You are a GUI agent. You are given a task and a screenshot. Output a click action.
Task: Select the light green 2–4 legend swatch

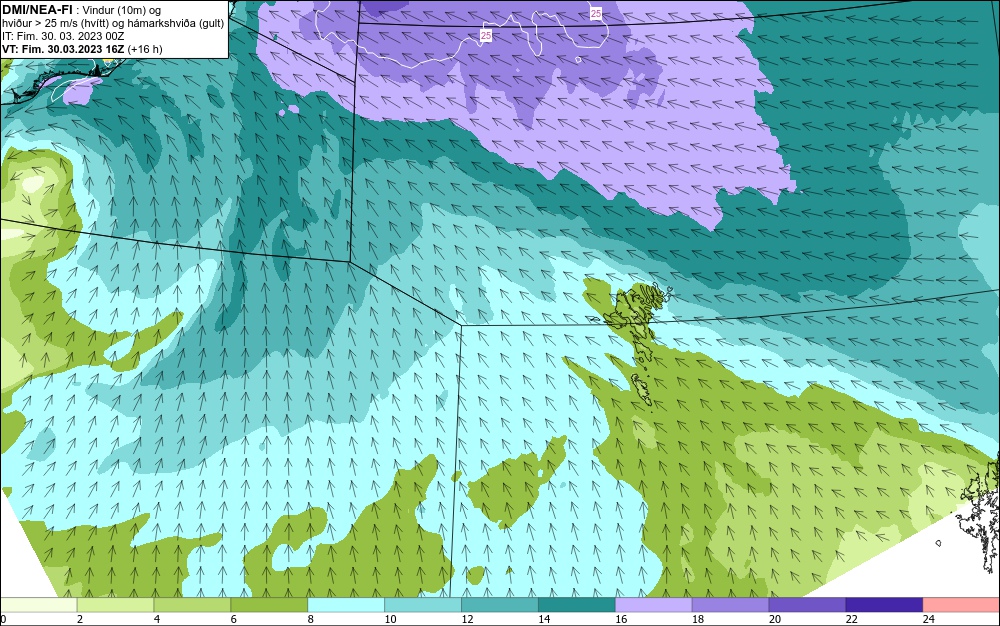115,605
